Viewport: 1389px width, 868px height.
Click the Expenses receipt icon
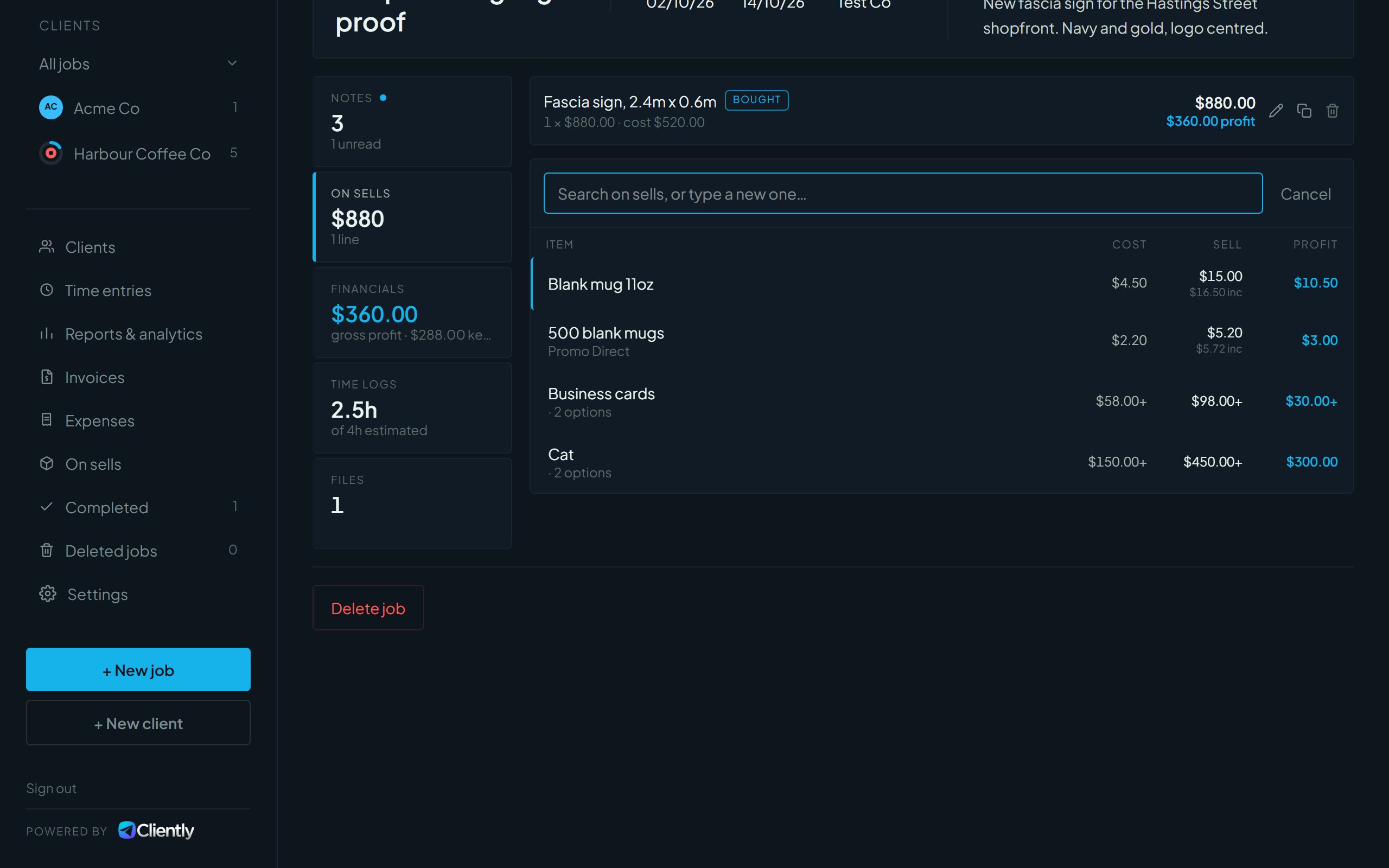coord(47,420)
